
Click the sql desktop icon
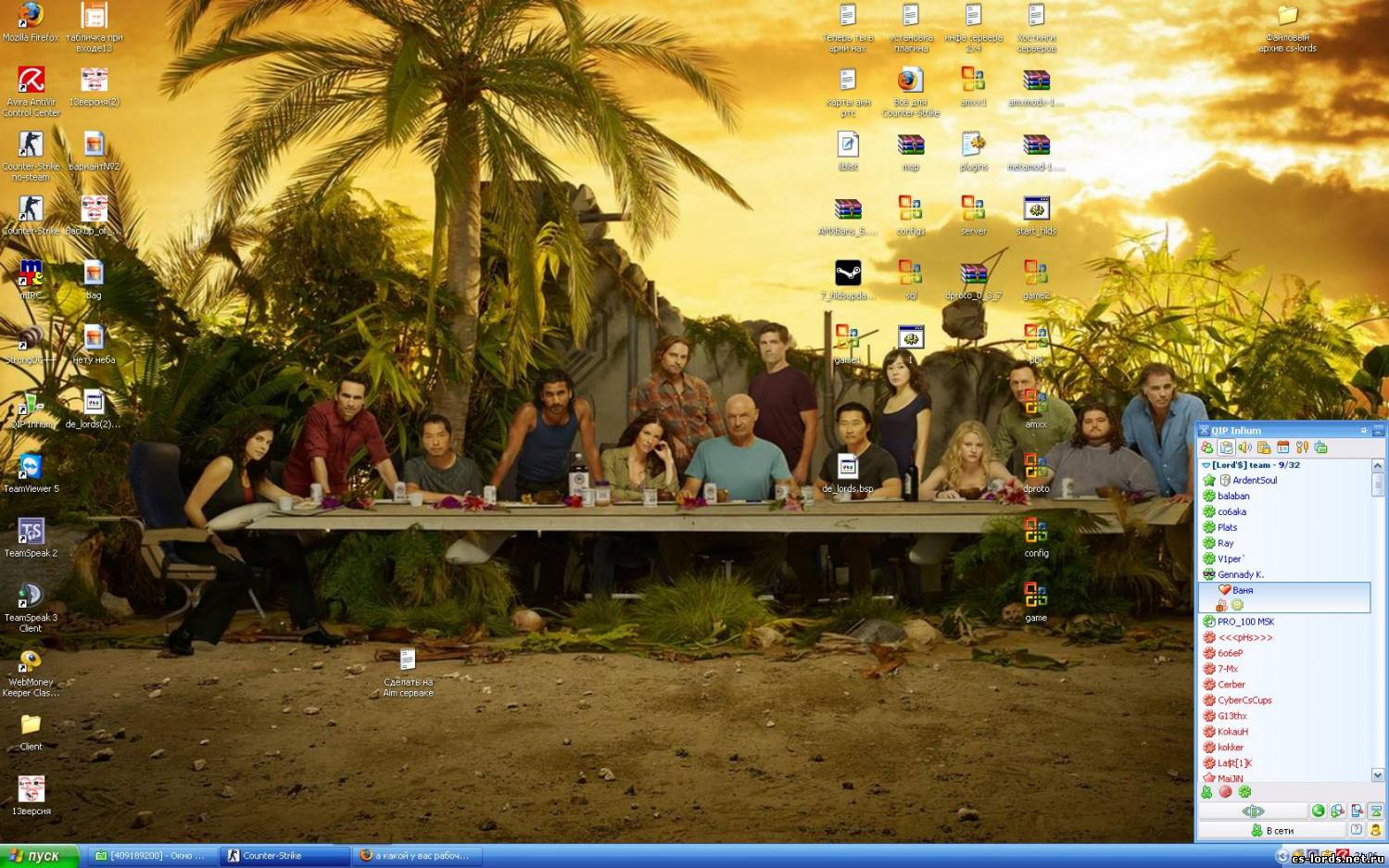(x=911, y=279)
